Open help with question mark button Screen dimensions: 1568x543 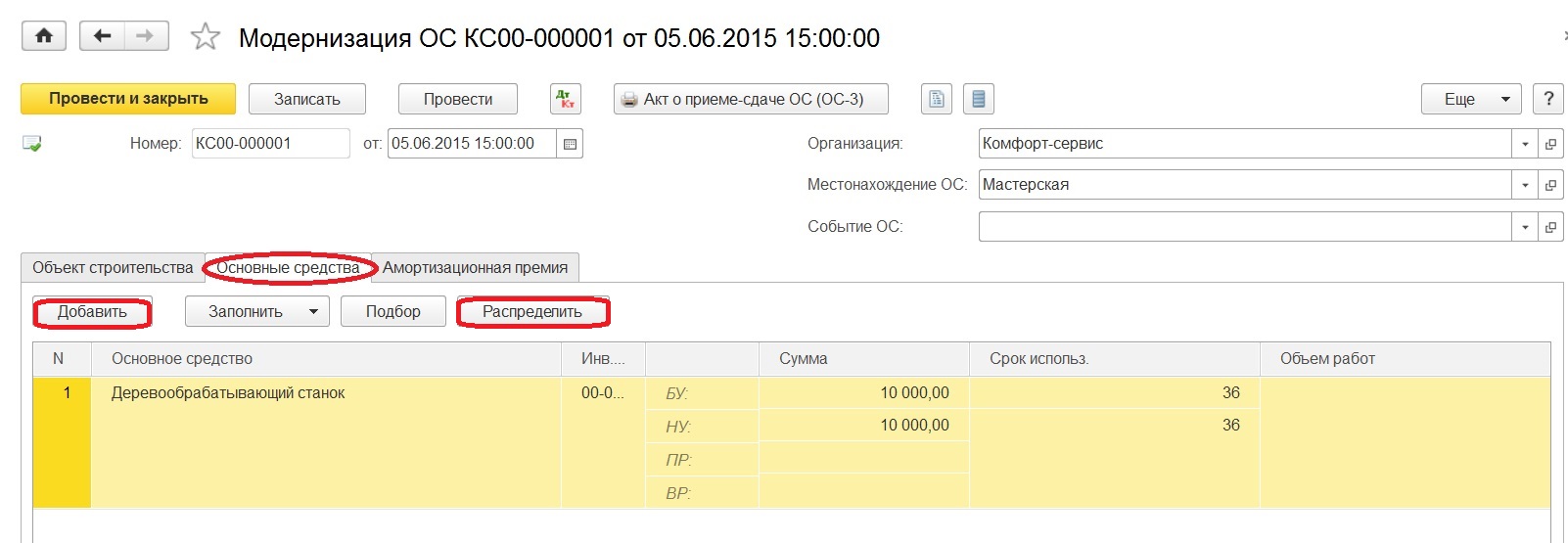(1547, 99)
